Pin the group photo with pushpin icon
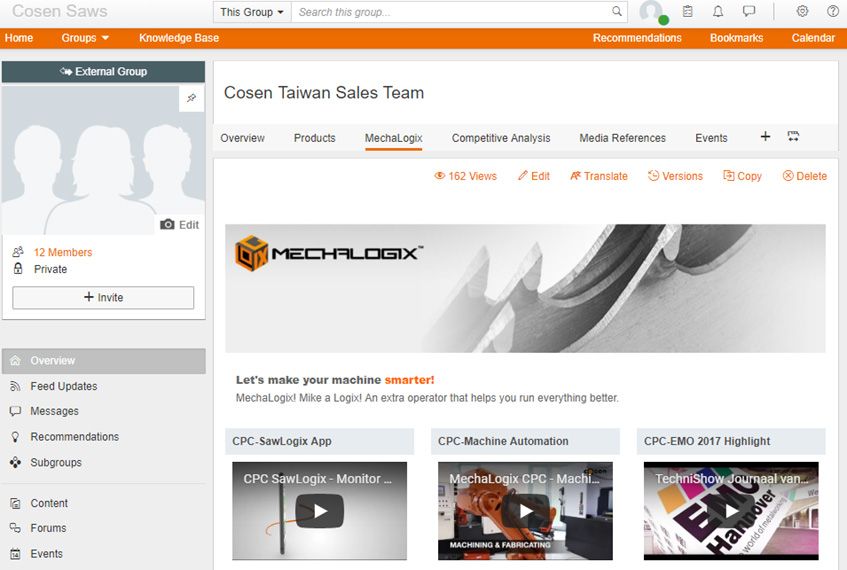 (191, 98)
